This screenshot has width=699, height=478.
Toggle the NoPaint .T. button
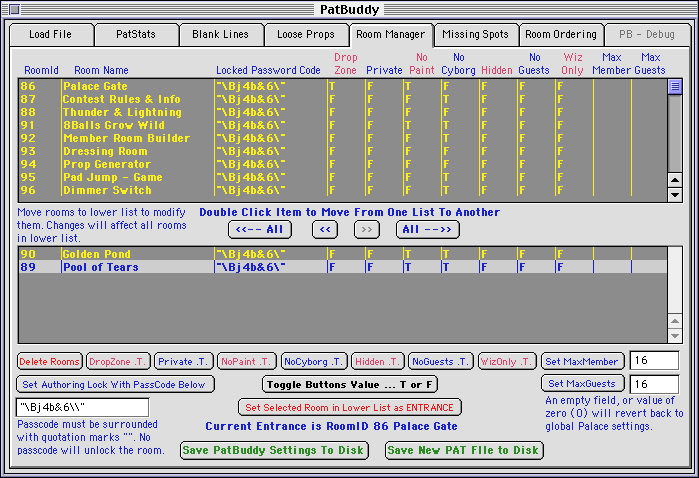pos(246,361)
